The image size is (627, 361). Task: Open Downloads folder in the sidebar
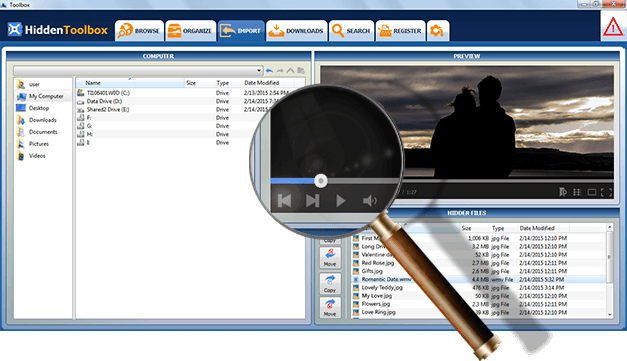42,120
